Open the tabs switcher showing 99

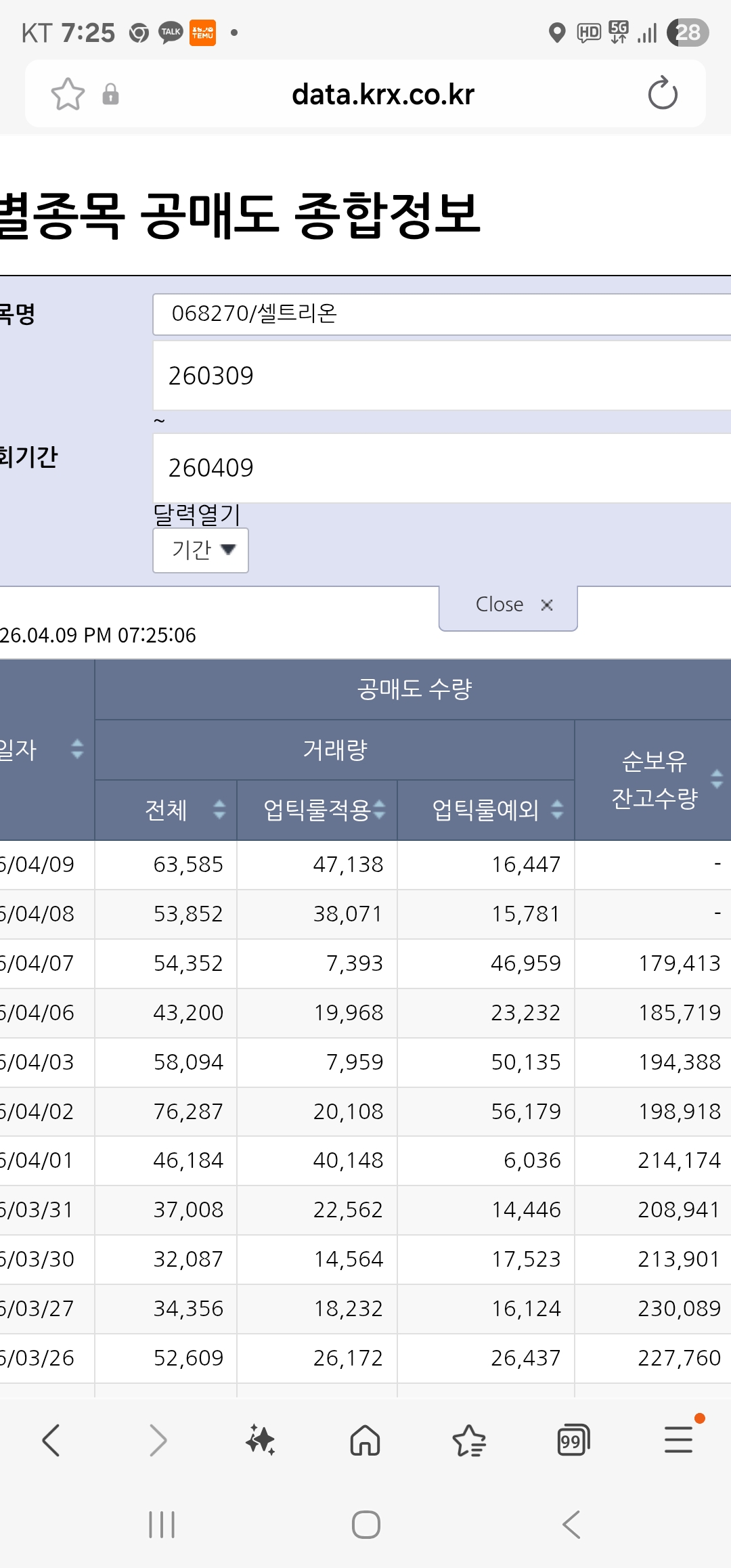coord(573,1440)
